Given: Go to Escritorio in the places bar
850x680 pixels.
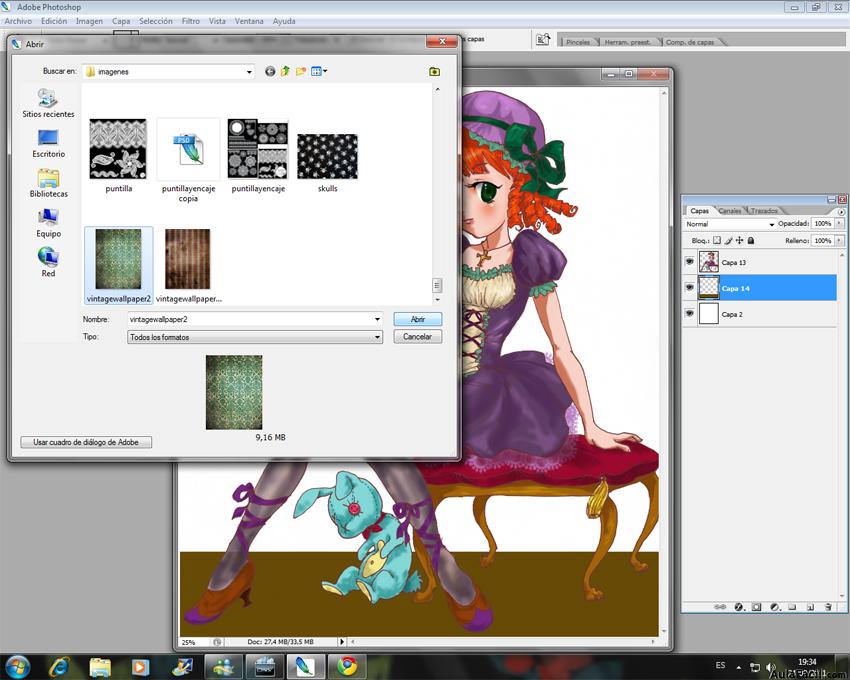Looking at the screenshot, I should point(48,143).
